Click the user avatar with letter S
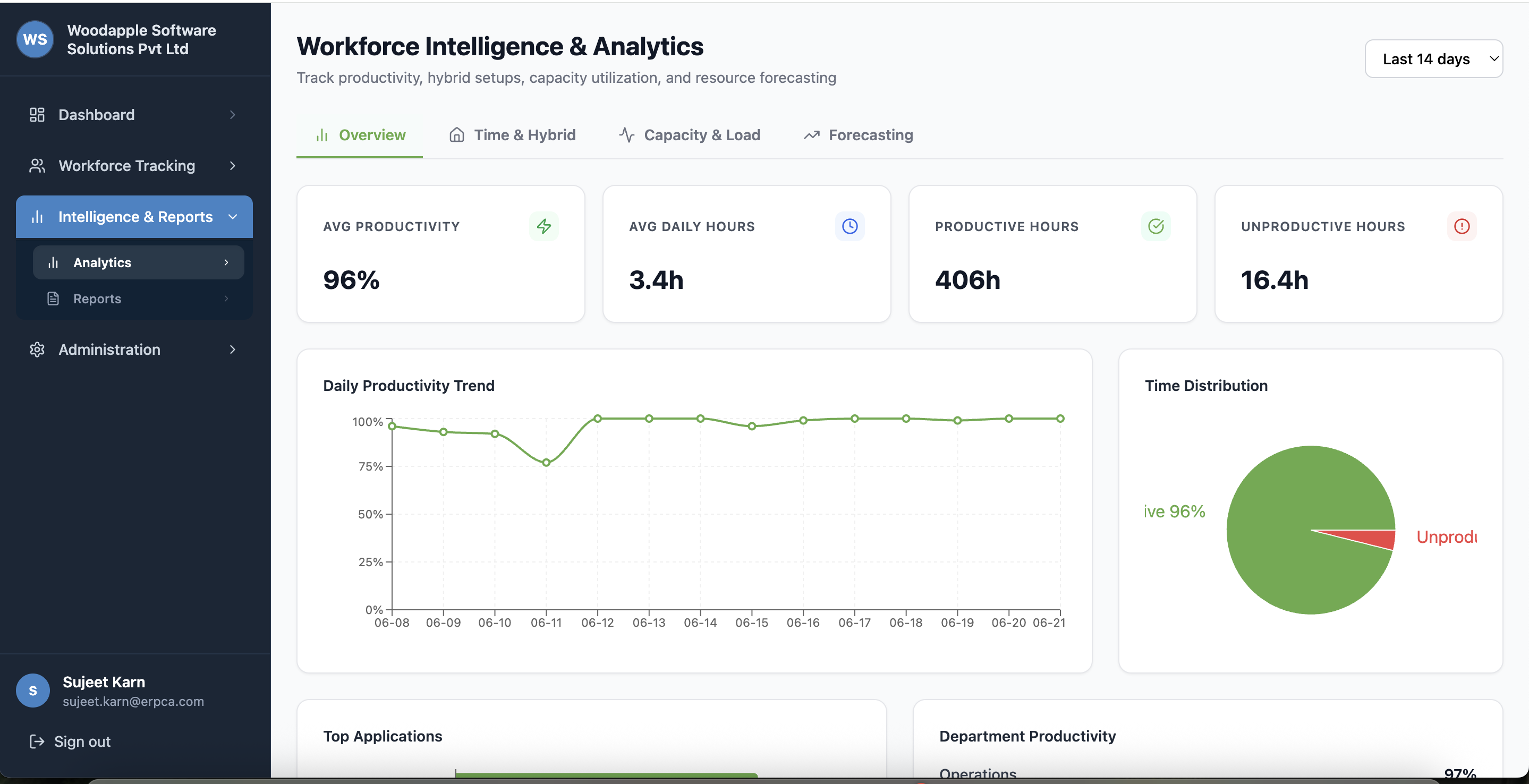This screenshot has height=784, width=1529. [32, 690]
